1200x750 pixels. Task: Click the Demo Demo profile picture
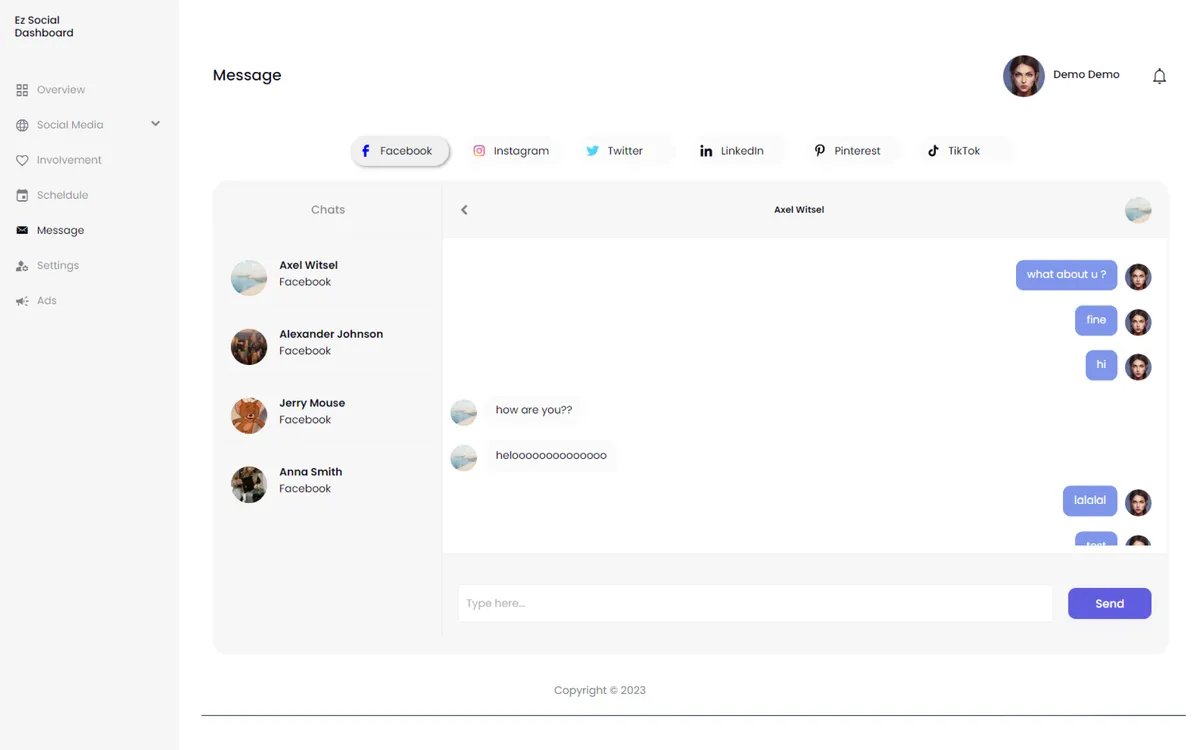[1024, 76]
